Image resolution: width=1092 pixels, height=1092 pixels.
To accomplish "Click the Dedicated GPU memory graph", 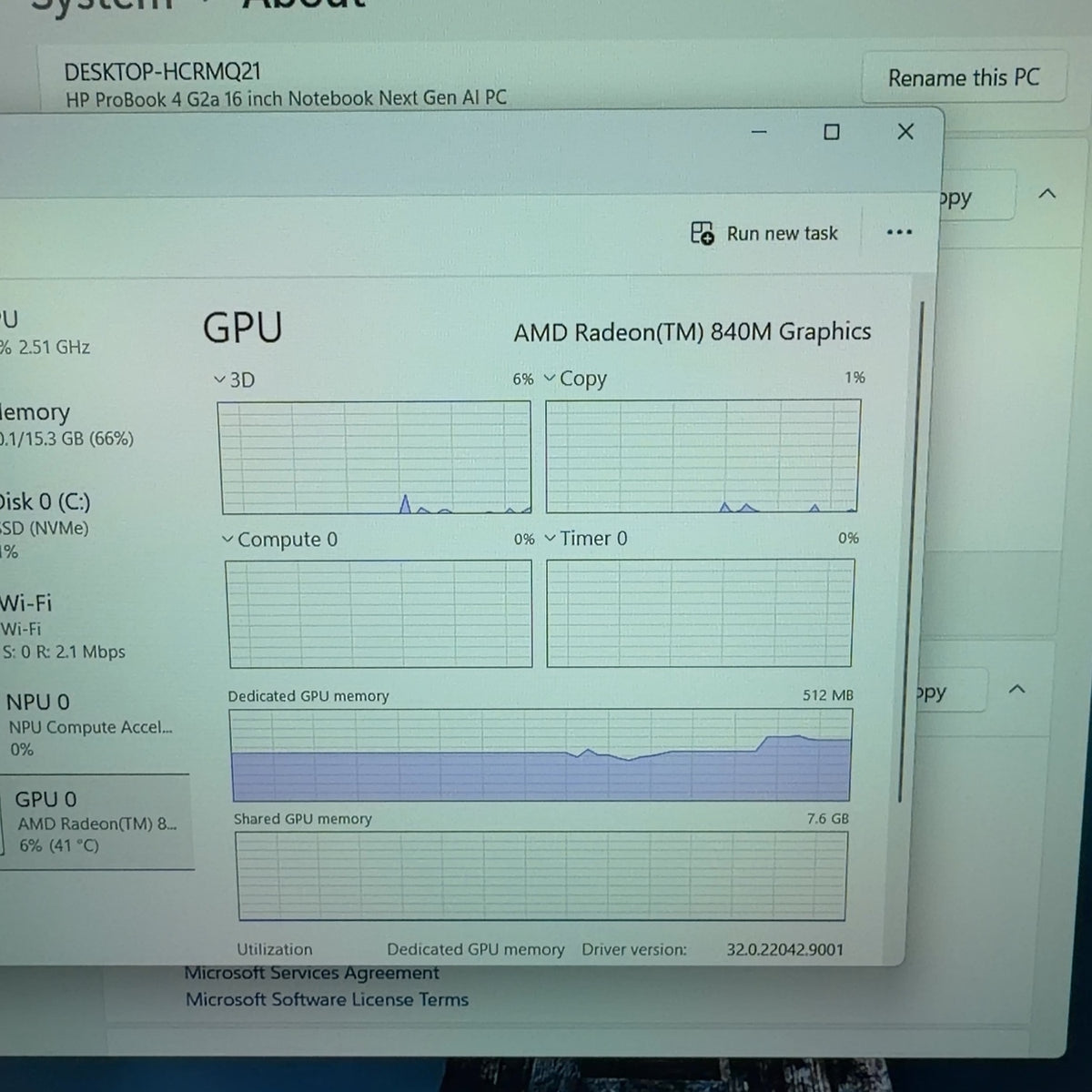I will pyautogui.click(x=541, y=754).
